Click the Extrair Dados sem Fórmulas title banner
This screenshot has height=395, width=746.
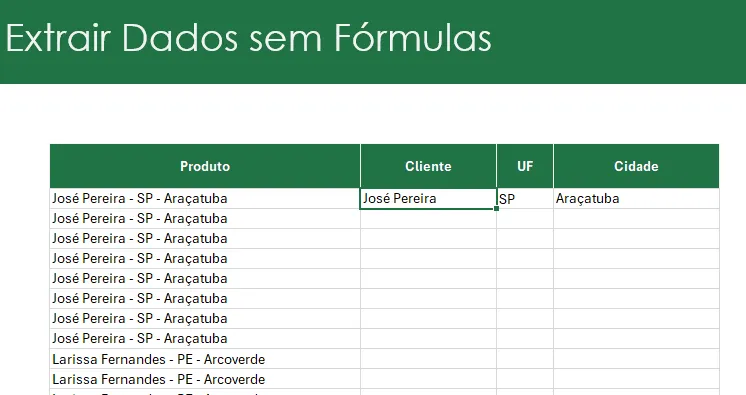click(x=373, y=42)
